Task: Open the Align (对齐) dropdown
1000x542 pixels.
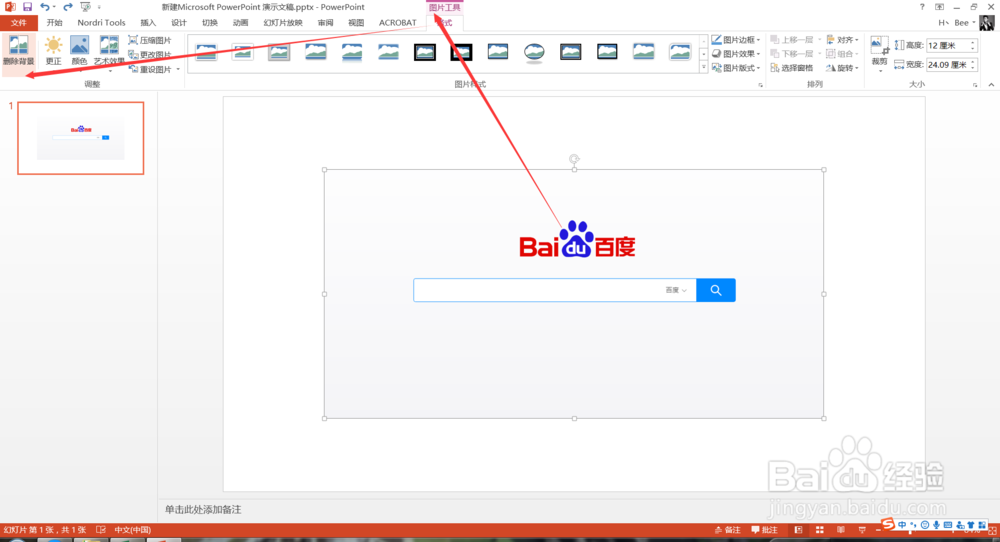Action: pos(842,40)
